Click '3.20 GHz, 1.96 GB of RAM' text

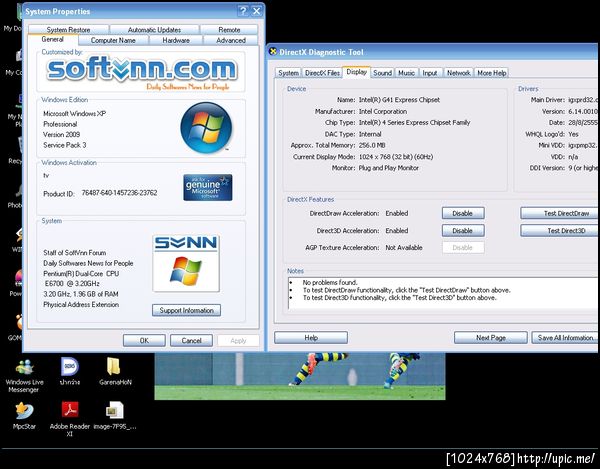81,294
